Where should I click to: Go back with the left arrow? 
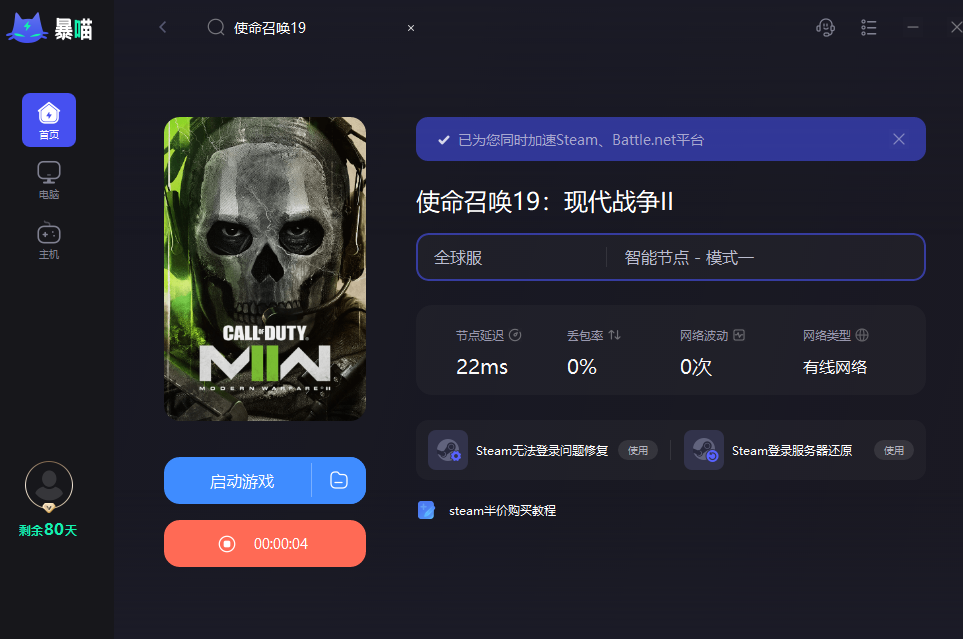pyautogui.click(x=163, y=27)
